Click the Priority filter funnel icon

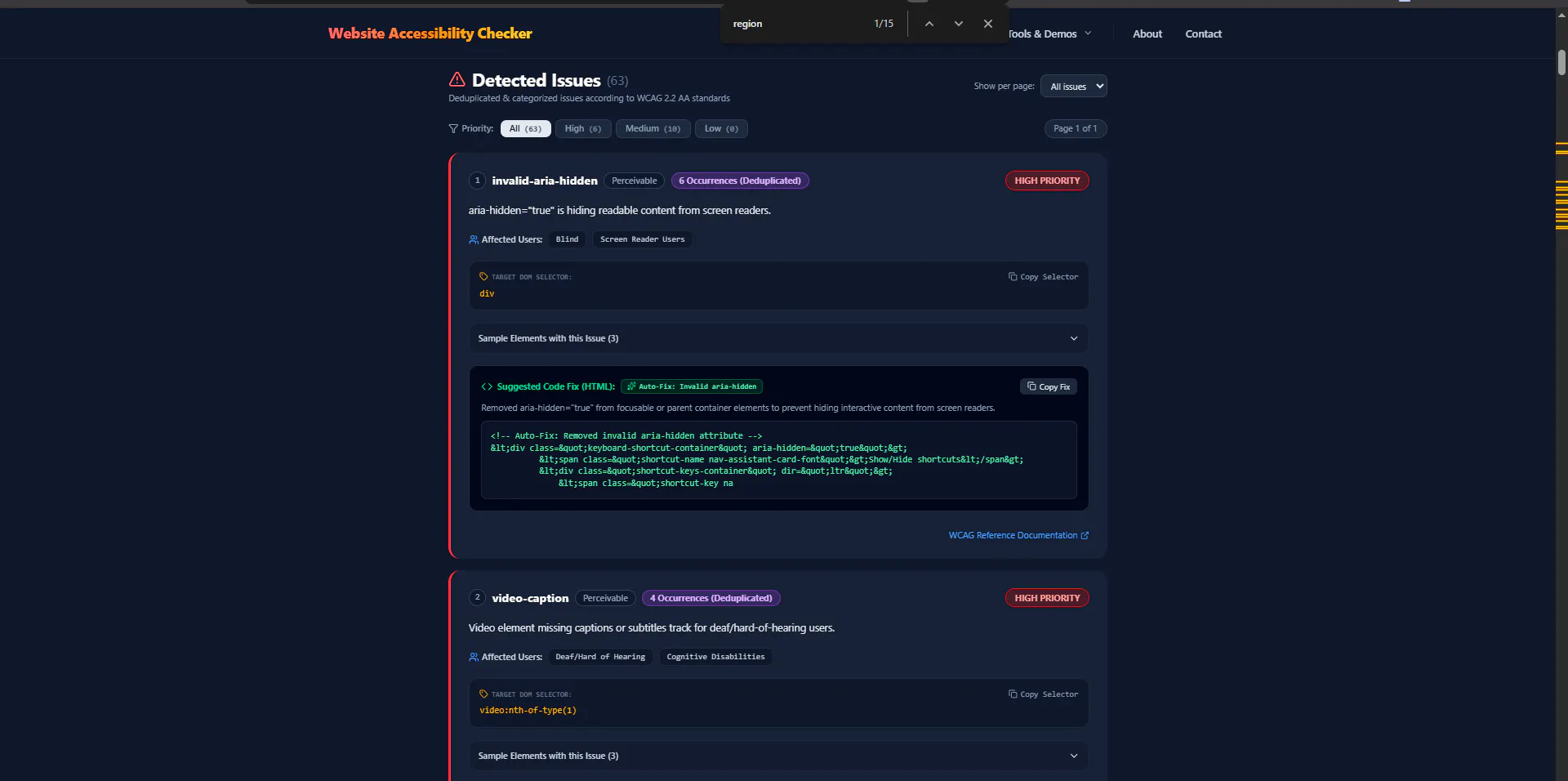(x=453, y=128)
